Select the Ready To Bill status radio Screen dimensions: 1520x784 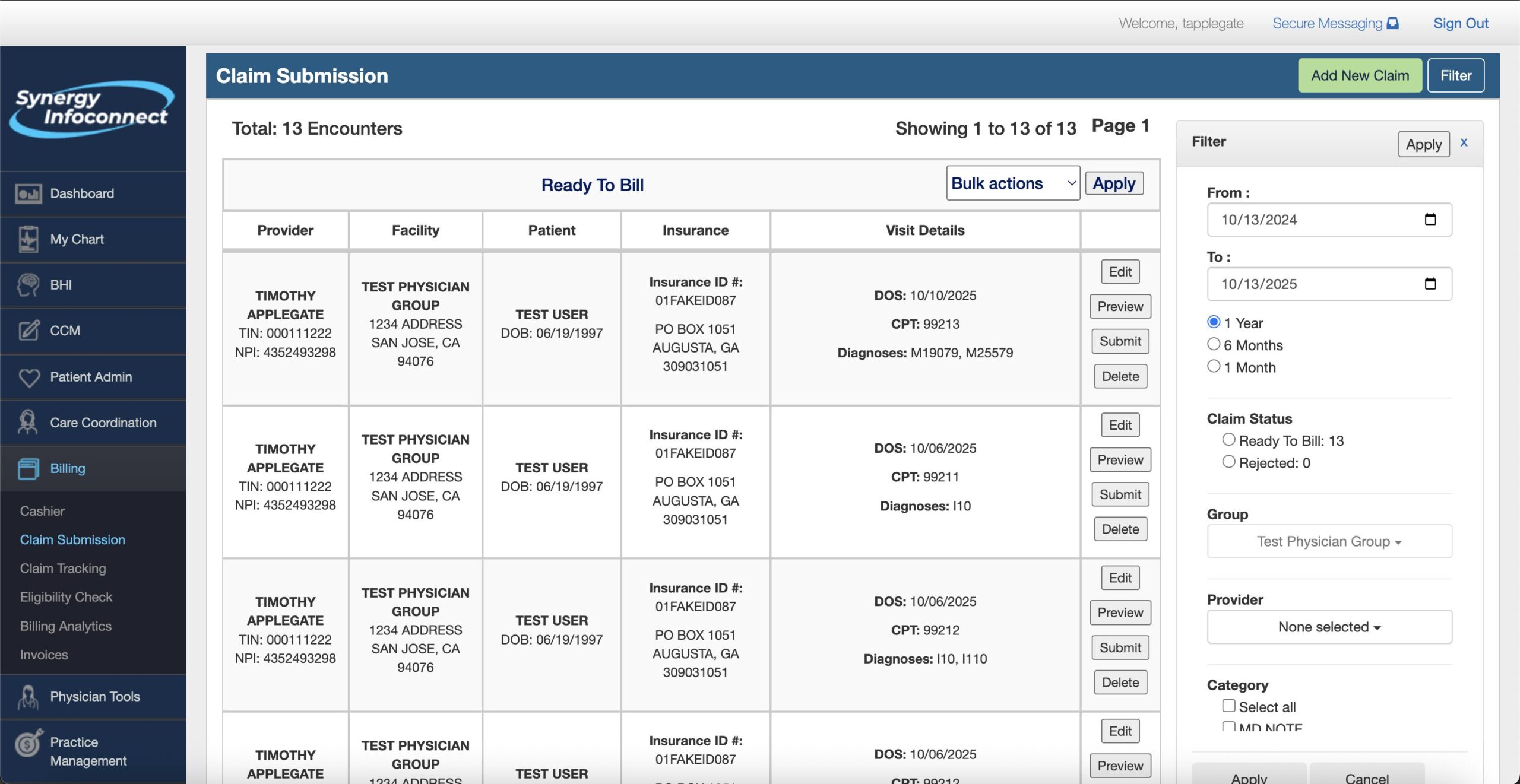point(1228,440)
